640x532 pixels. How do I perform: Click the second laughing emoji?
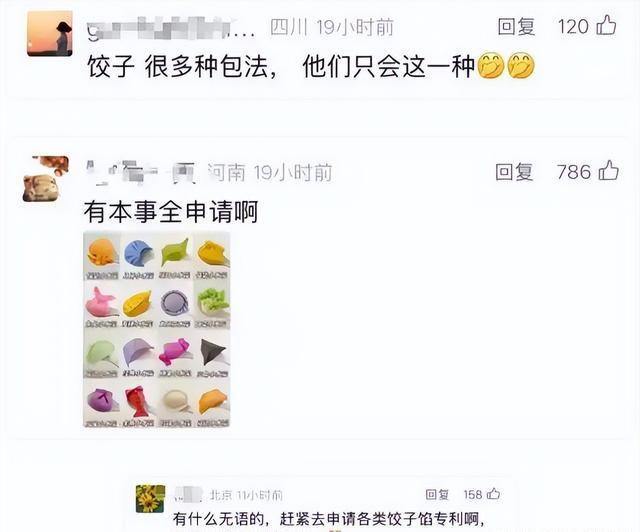point(521,65)
